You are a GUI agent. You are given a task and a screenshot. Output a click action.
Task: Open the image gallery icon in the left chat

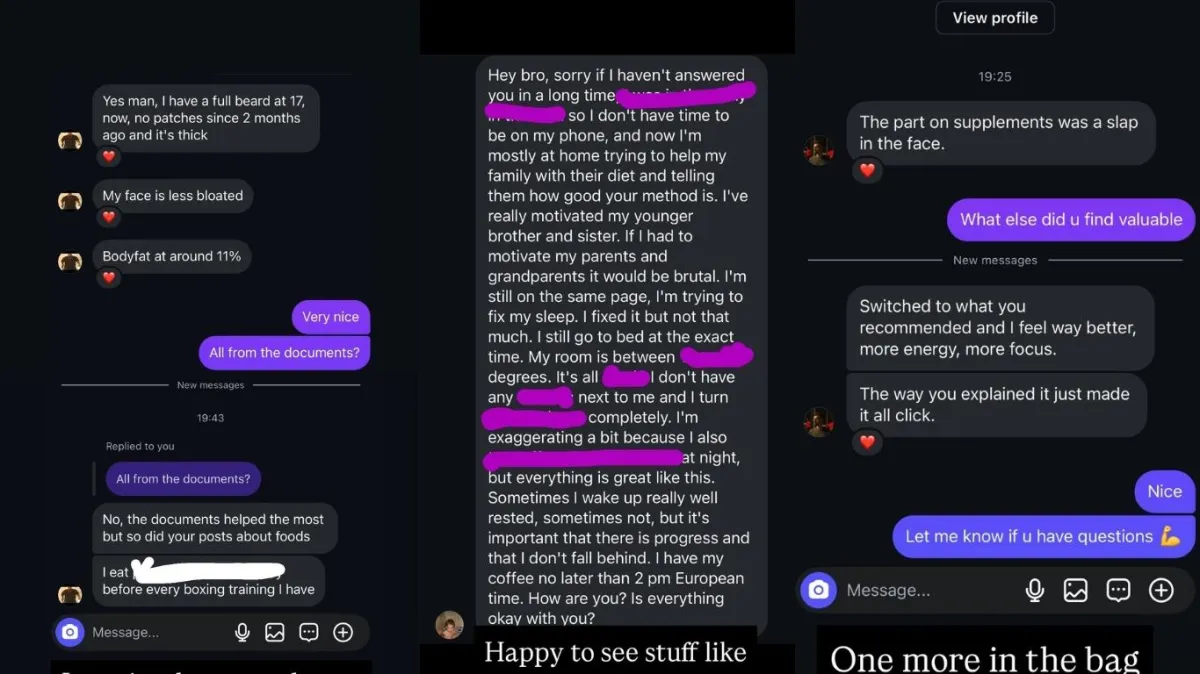coord(275,632)
